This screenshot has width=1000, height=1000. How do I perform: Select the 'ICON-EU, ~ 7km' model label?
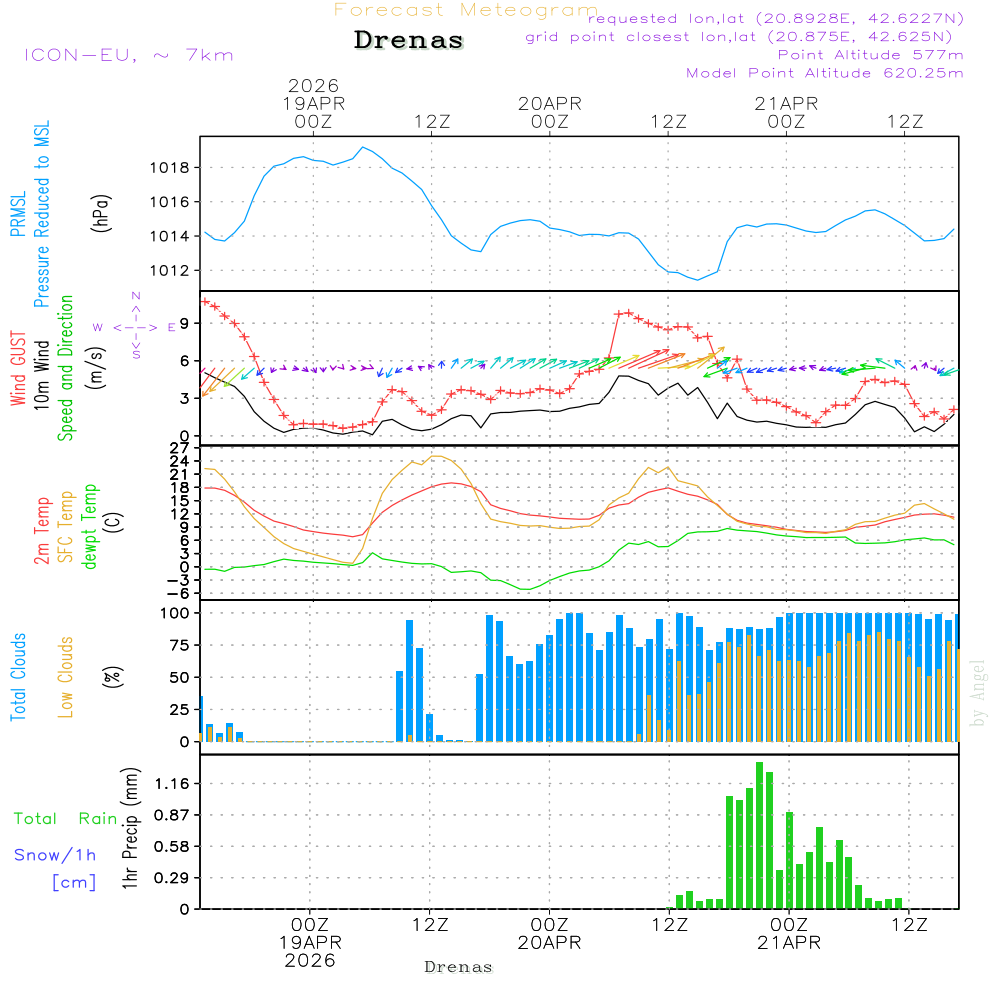128,55
